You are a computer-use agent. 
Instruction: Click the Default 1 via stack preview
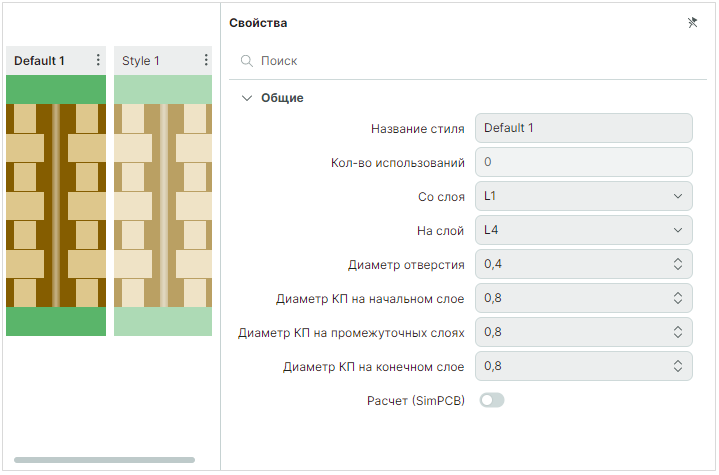pyautogui.click(x=56, y=205)
